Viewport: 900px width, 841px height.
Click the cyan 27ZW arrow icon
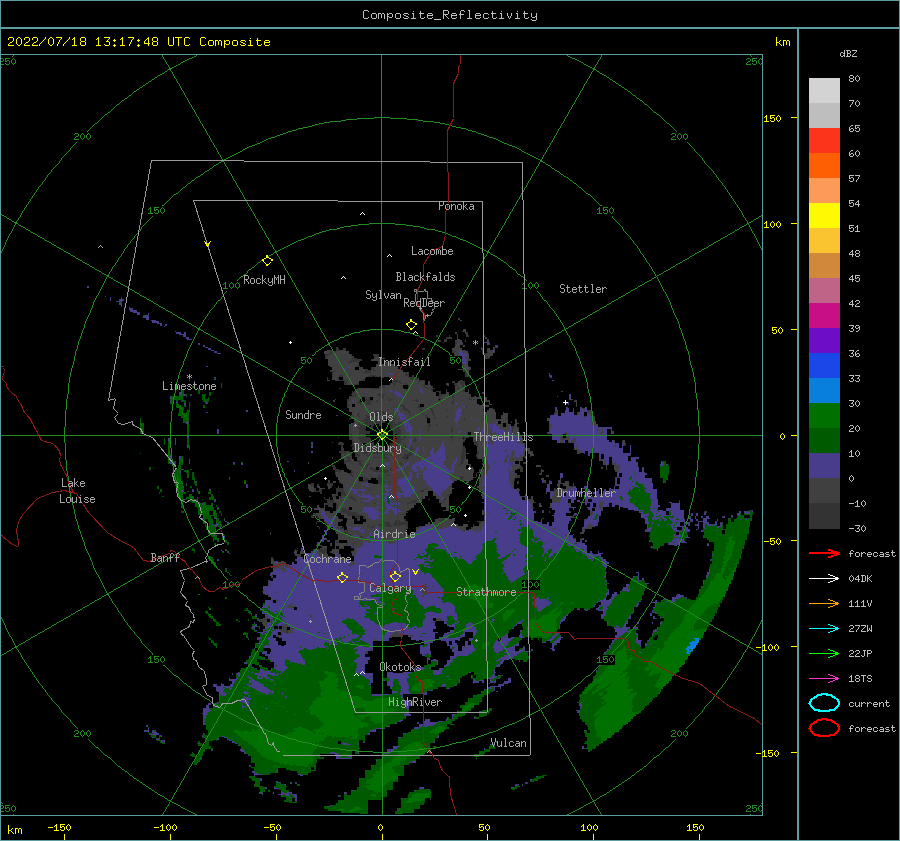(824, 629)
